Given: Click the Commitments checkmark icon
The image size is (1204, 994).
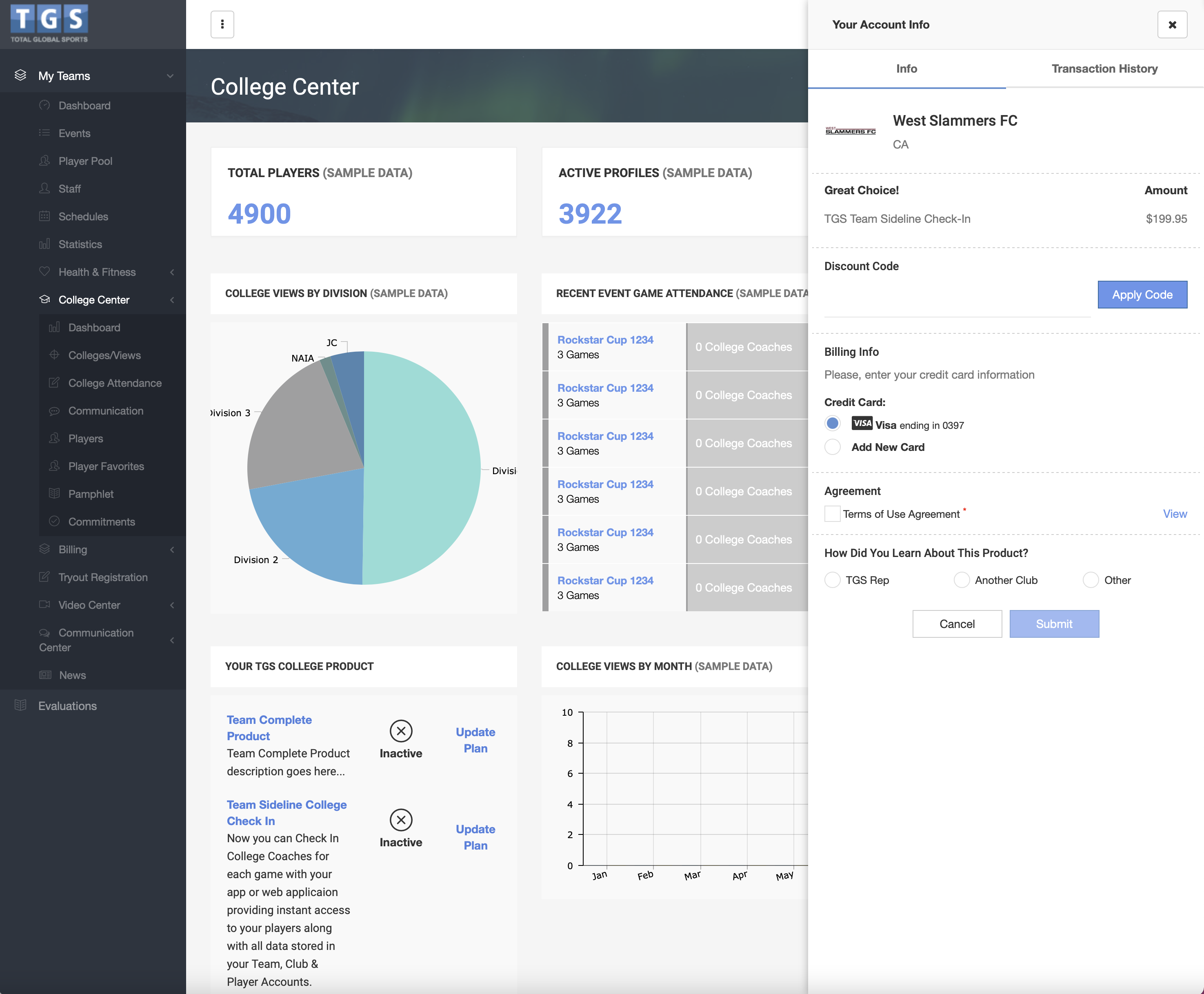Looking at the screenshot, I should (x=54, y=521).
